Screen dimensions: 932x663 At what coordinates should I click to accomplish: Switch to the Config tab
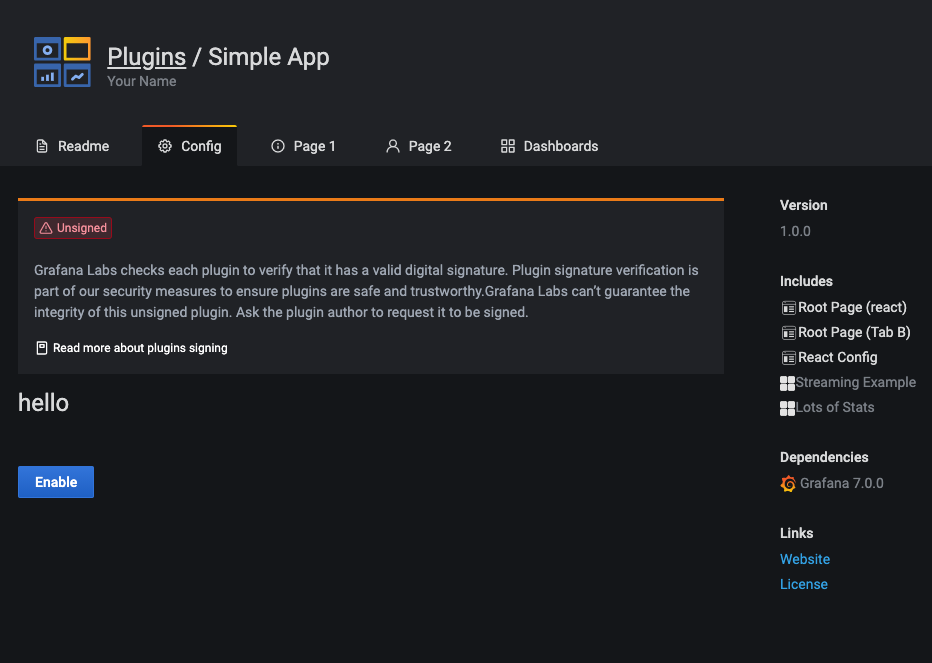pos(190,146)
